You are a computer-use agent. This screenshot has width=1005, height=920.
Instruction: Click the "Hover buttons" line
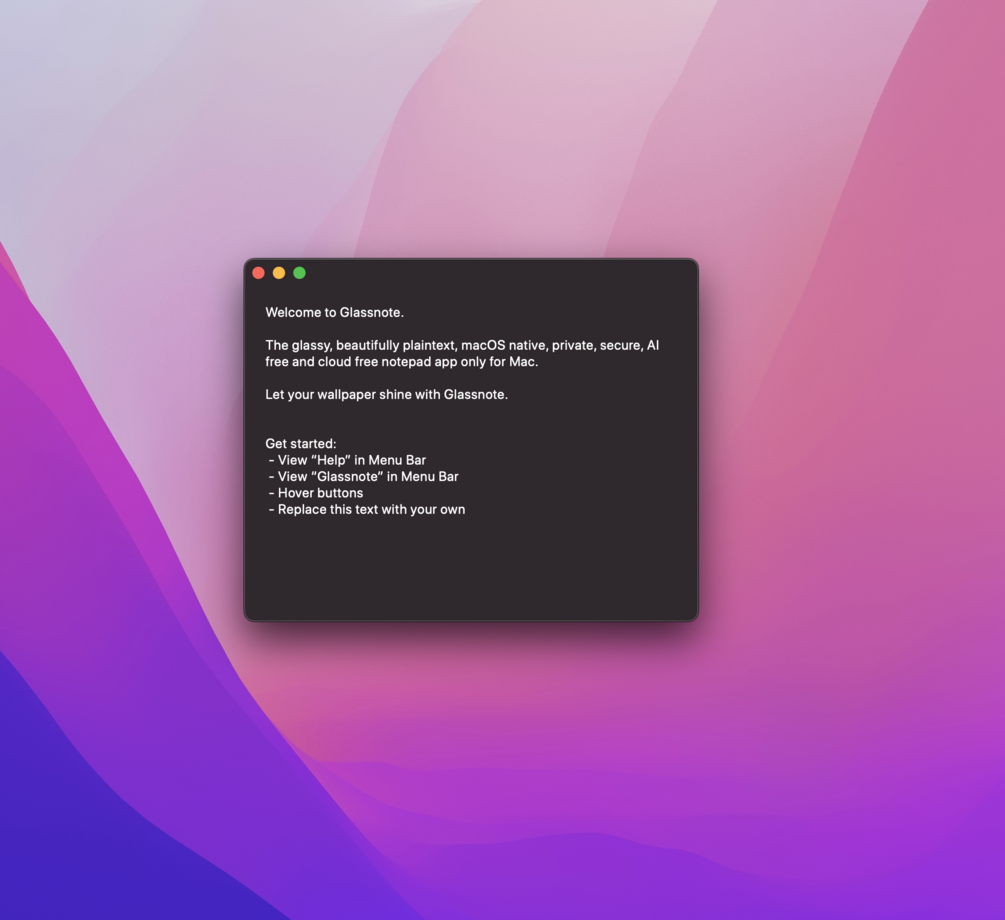tap(316, 493)
